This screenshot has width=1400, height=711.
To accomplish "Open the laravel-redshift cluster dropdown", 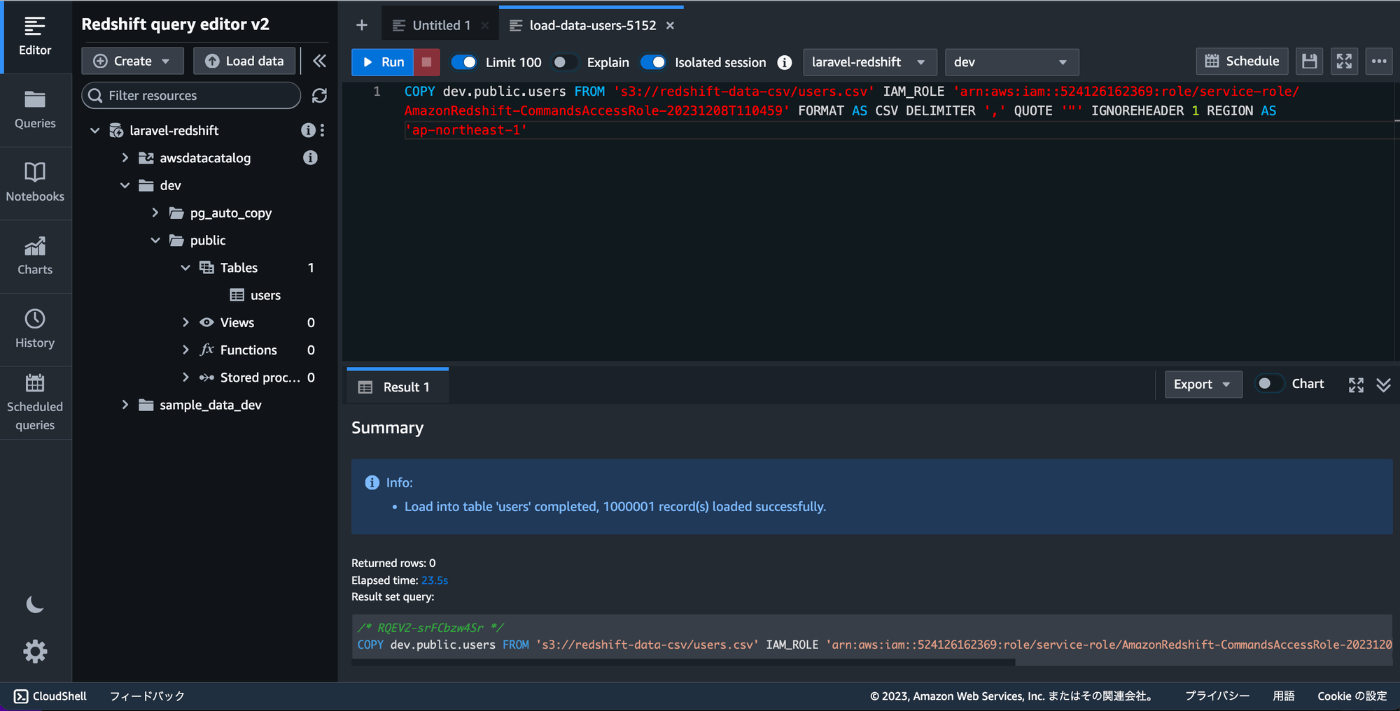I will (870, 62).
